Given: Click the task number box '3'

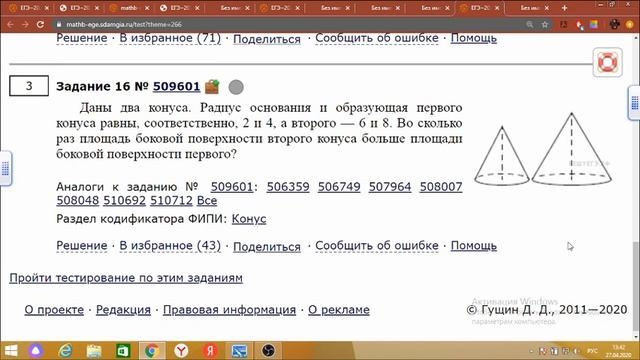Looking at the screenshot, I should (x=29, y=86).
